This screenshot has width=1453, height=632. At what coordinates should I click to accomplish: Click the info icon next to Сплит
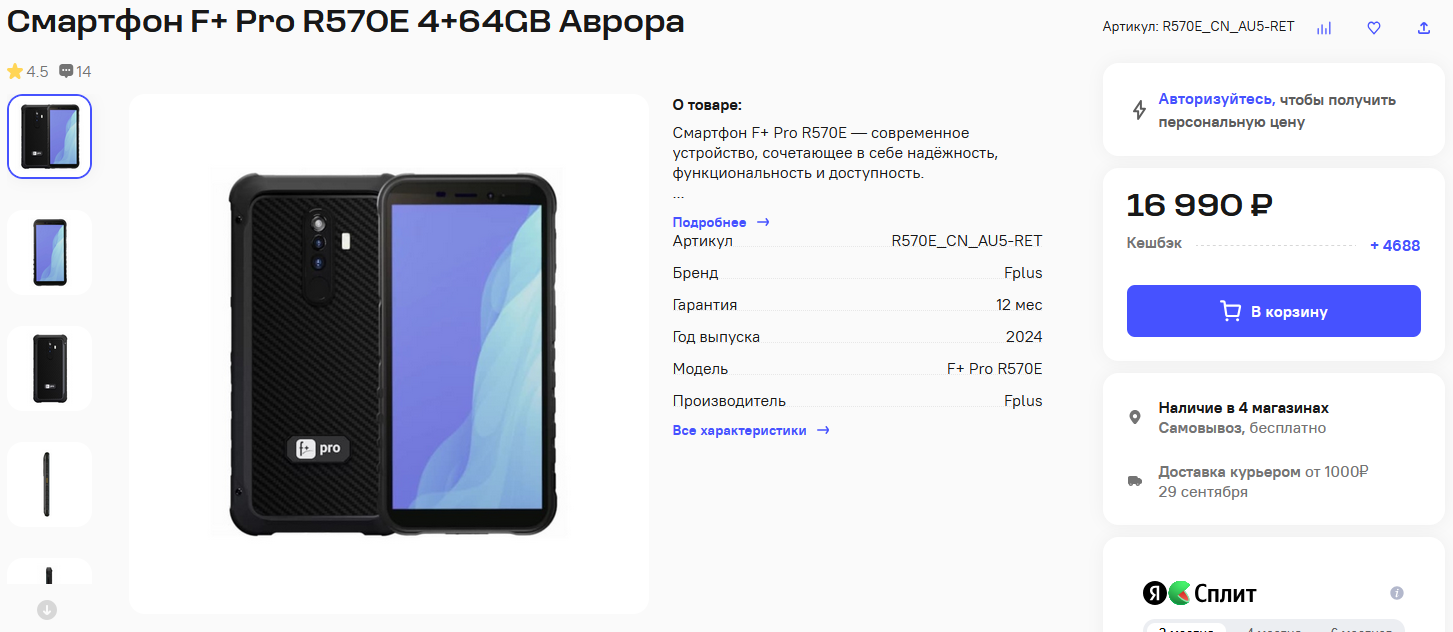click(1397, 593)
